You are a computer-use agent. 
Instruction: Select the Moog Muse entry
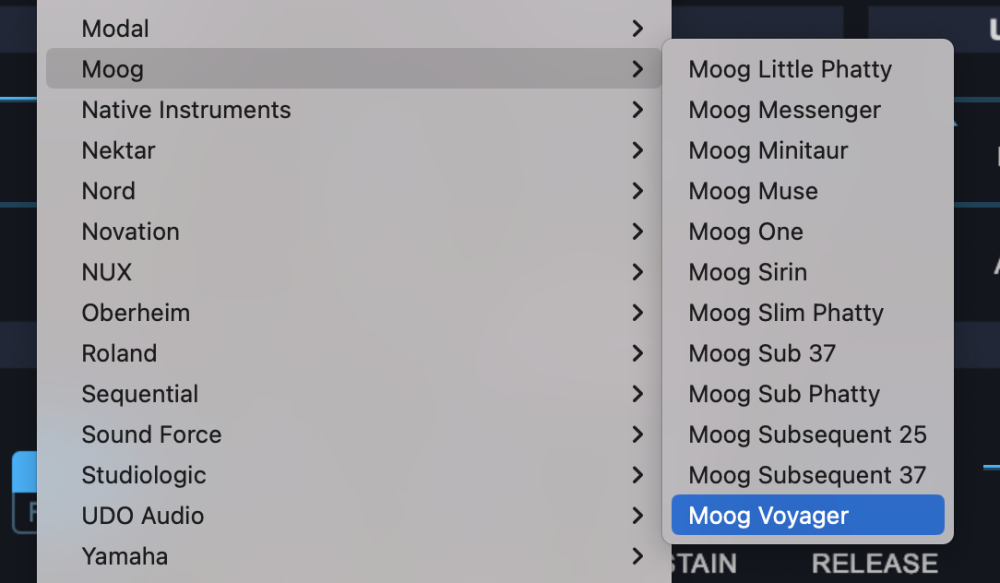point(753,191)
